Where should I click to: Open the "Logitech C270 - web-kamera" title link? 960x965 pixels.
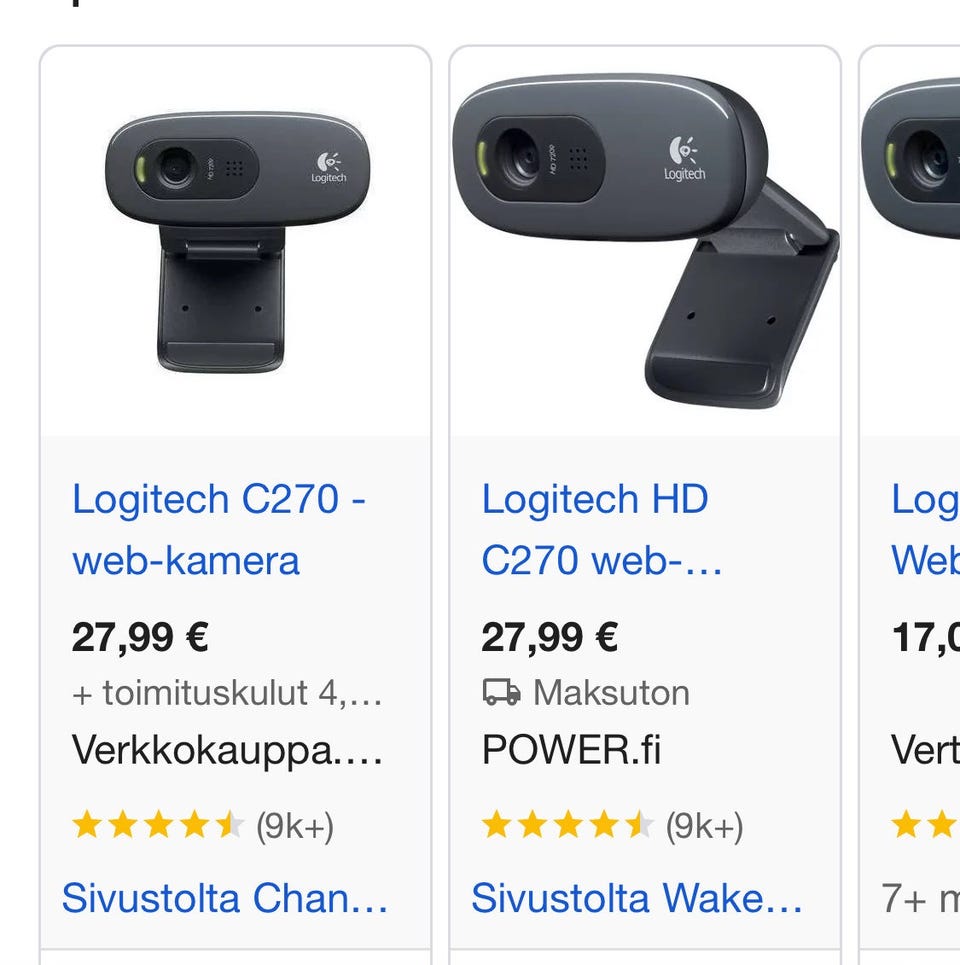click(x=218, y=529)
